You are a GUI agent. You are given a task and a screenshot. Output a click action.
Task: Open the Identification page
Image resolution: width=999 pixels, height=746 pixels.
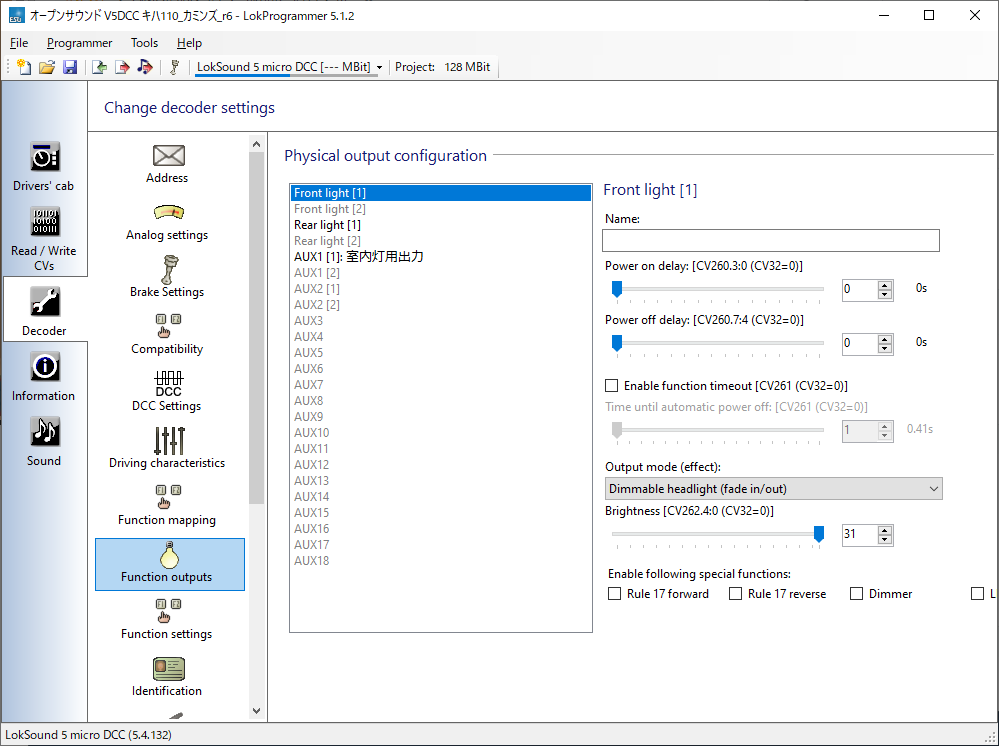coord(168,677)
